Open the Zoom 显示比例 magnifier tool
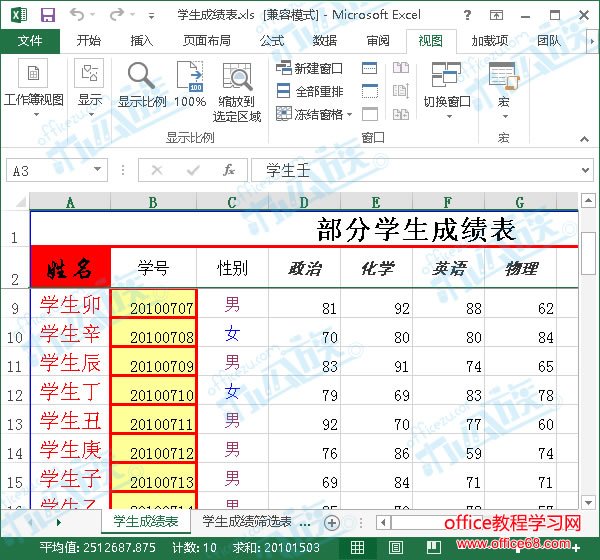This screenshot has height=560, width=600. tap(142, 85)
